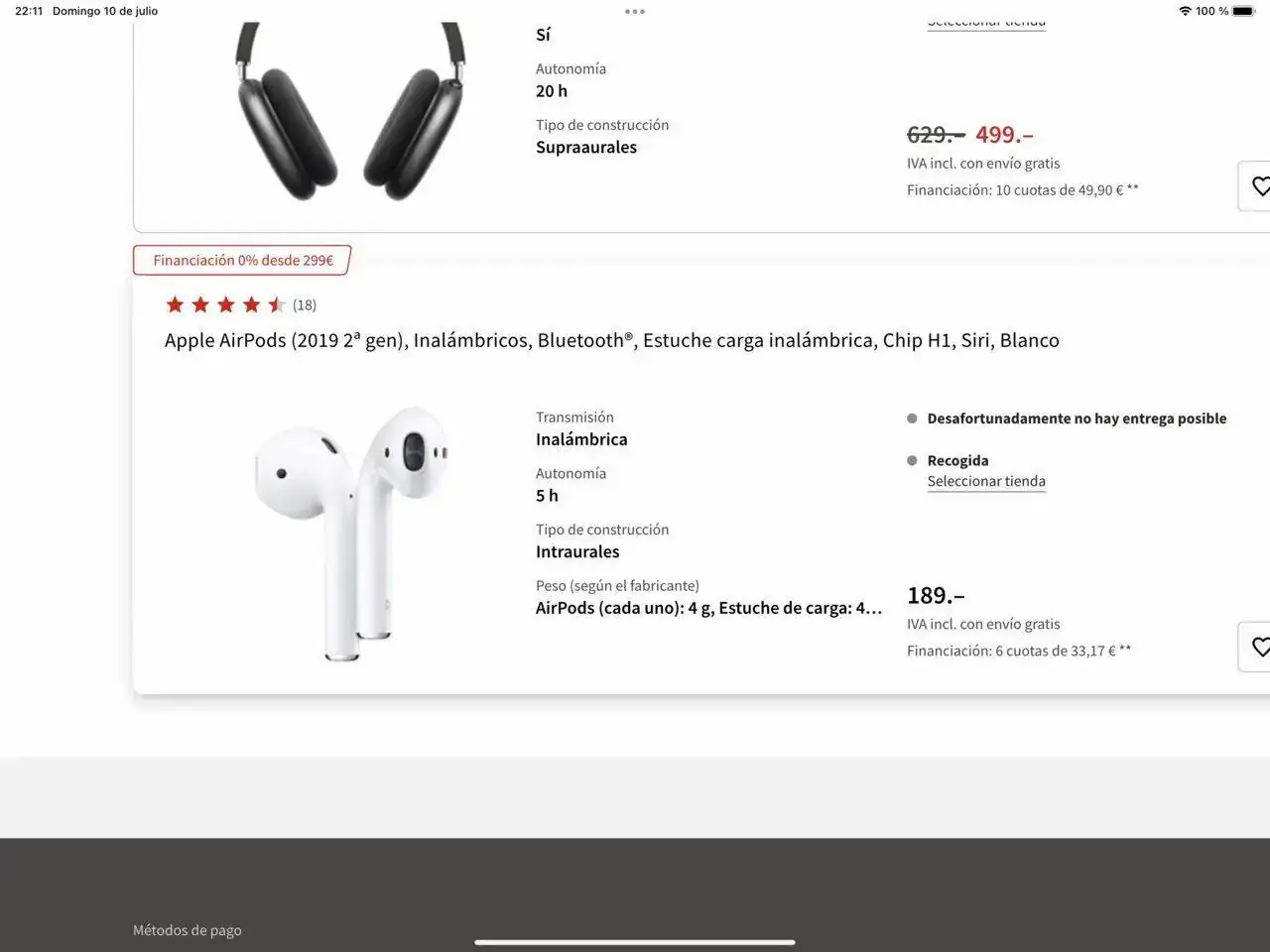Image resolution: width=1270 pixels, height=952 pixels.
Task: Open the AirPods product image
Action: click(351, 533)
